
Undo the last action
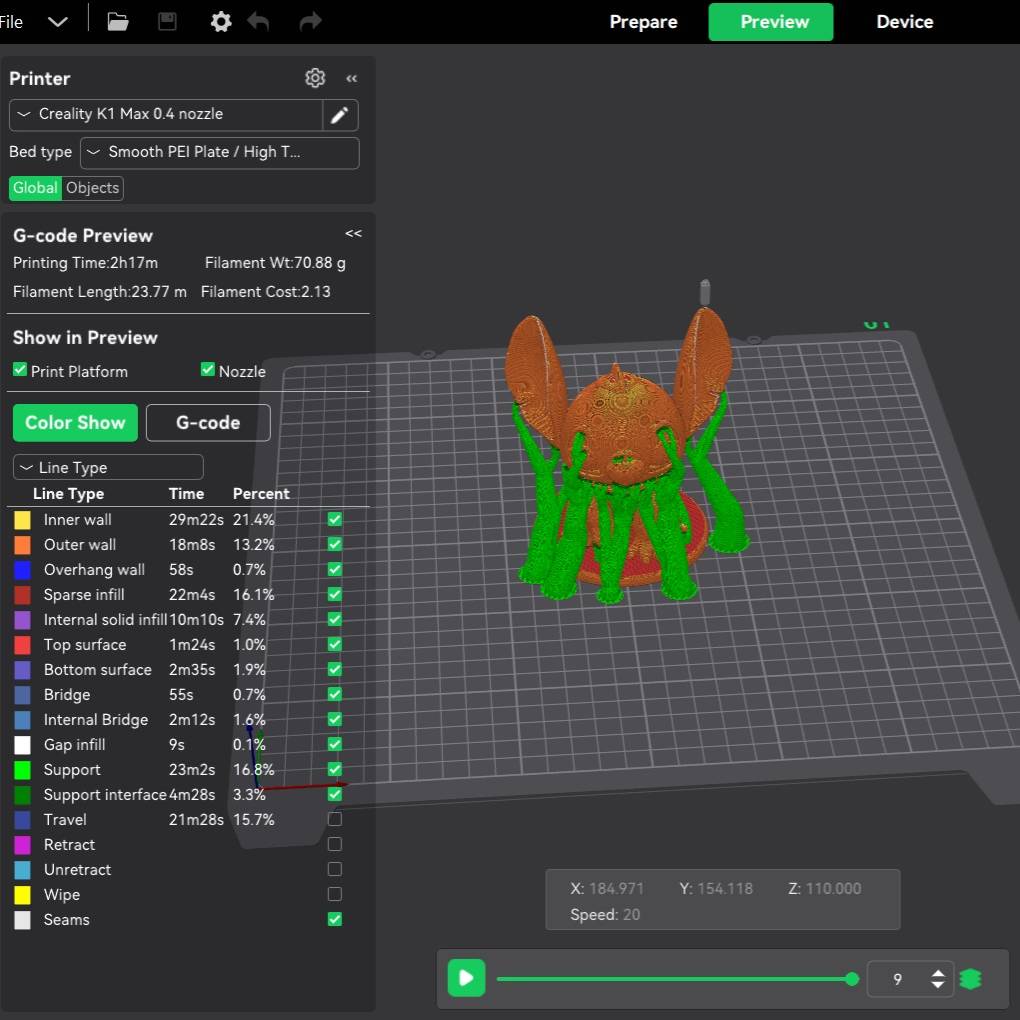259,22
